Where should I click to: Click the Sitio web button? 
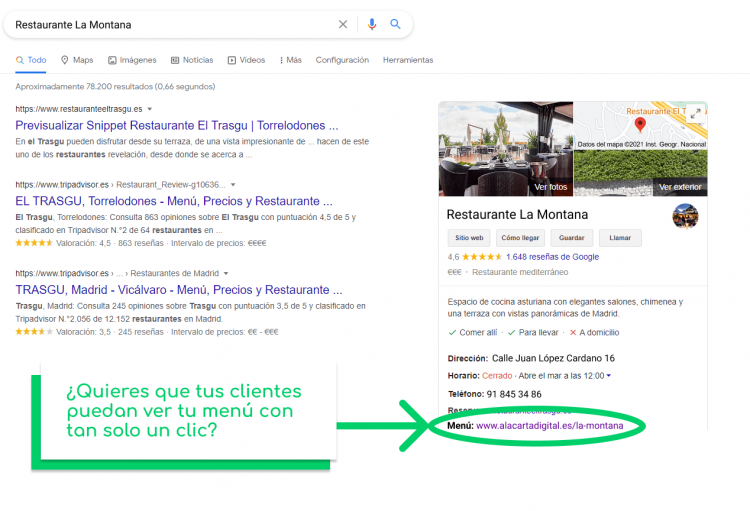pyautogui.click(x=469, y=238)
